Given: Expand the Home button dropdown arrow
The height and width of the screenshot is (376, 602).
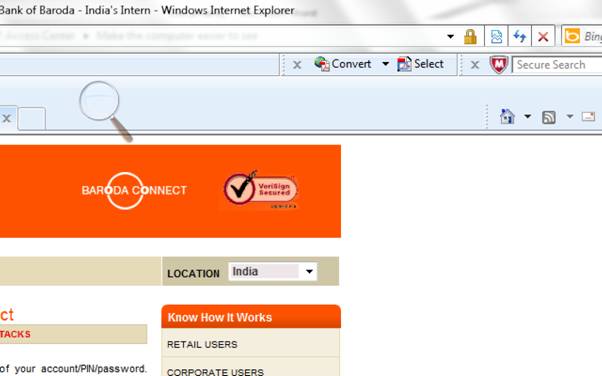Looking at the screenshot, I should coord(528,116).
